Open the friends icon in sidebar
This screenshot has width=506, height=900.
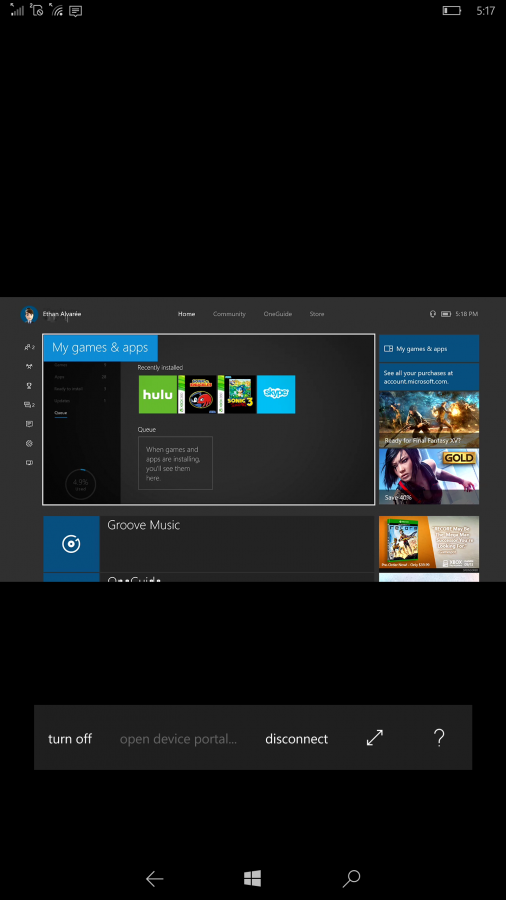click(x=29, y=347)
